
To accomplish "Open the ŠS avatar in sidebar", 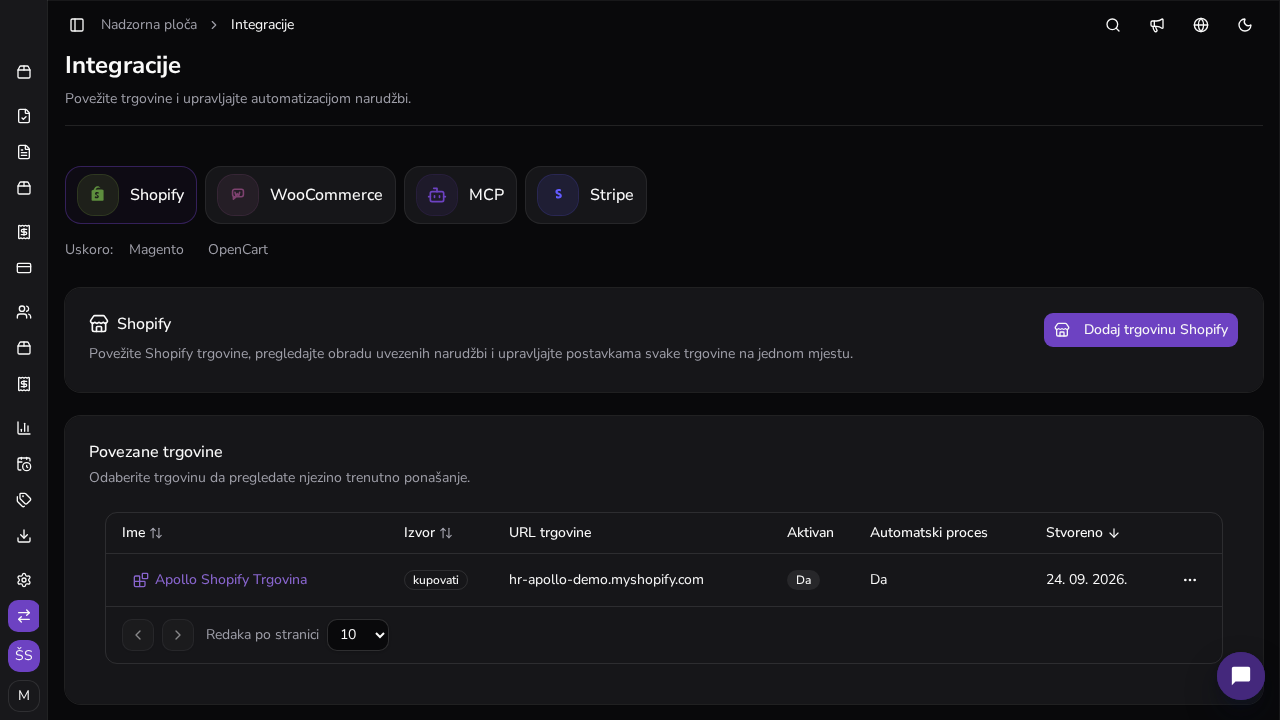I will (x=24, y=656).
